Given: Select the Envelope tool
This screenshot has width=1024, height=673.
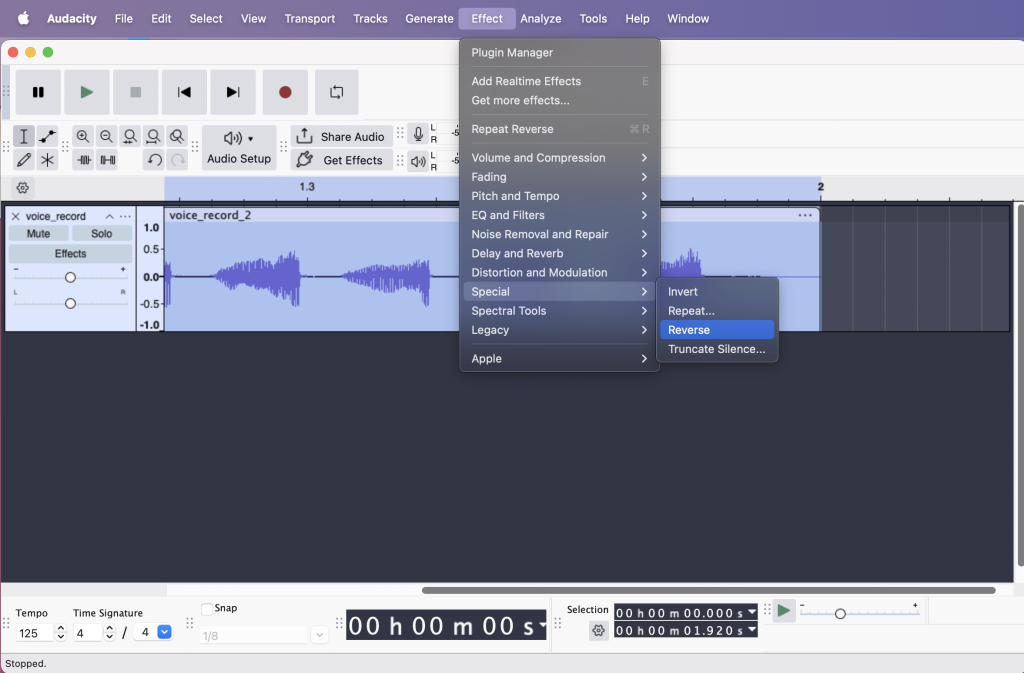Looking at the screenshot, I should [x=47, y=137].
